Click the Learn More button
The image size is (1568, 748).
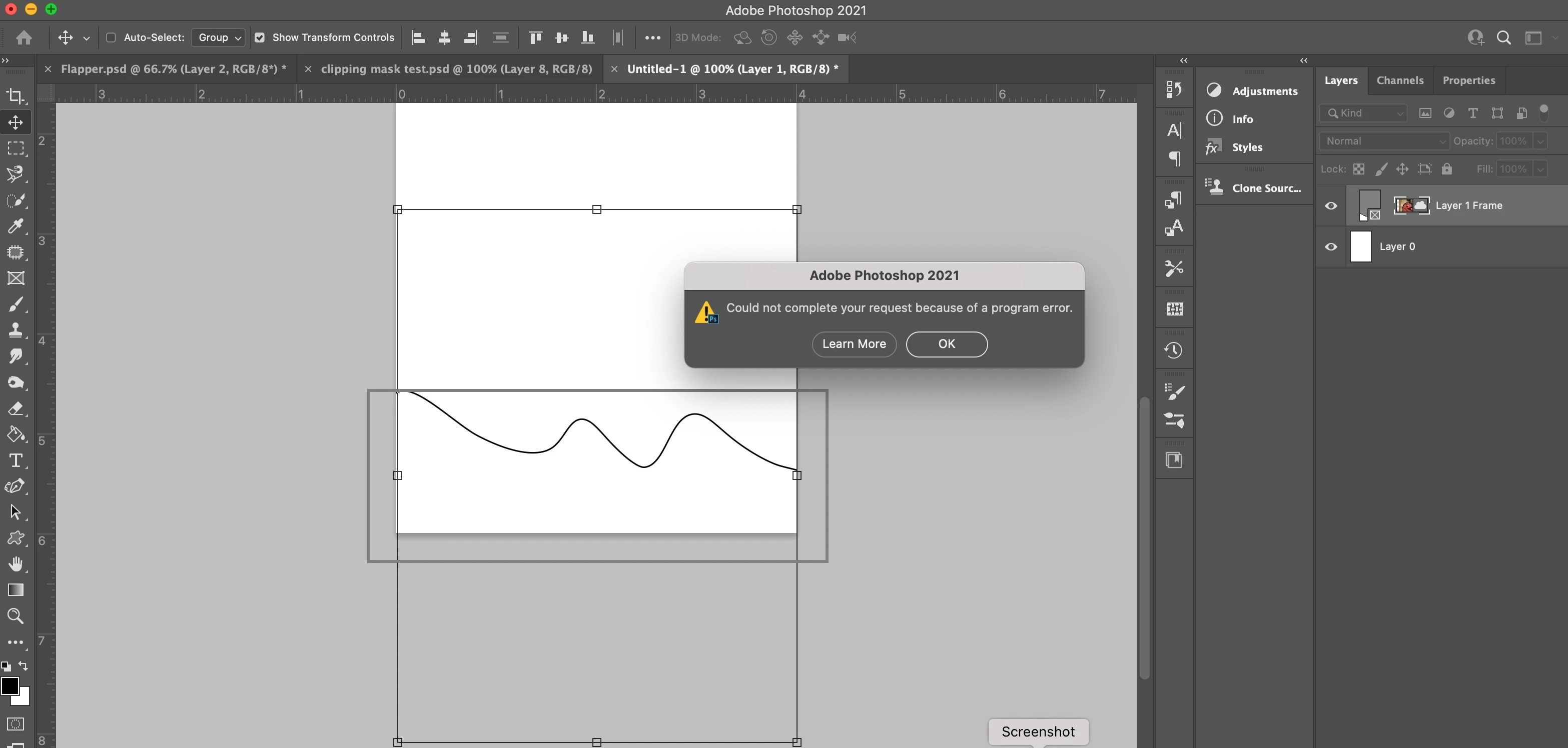[x=854, y=344]
